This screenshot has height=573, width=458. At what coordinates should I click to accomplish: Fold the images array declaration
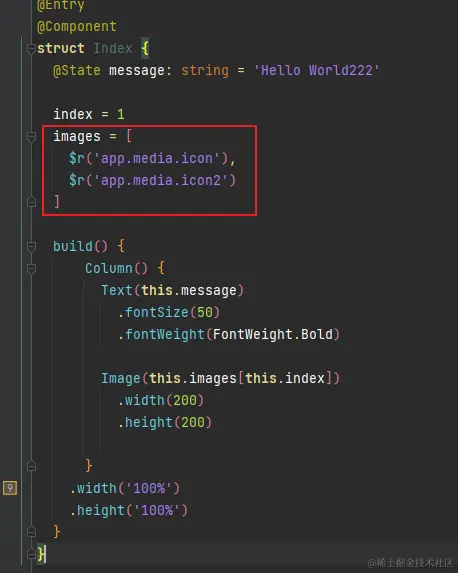point(31,137)
